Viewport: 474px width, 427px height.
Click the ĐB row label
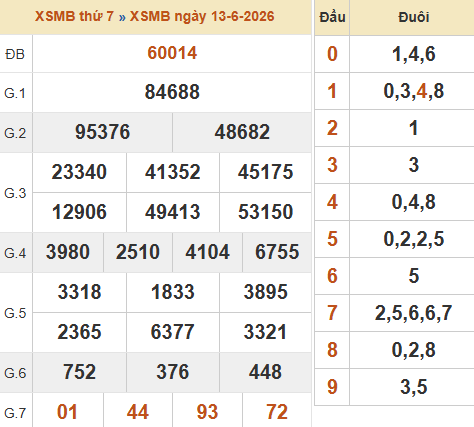point(15,54)
